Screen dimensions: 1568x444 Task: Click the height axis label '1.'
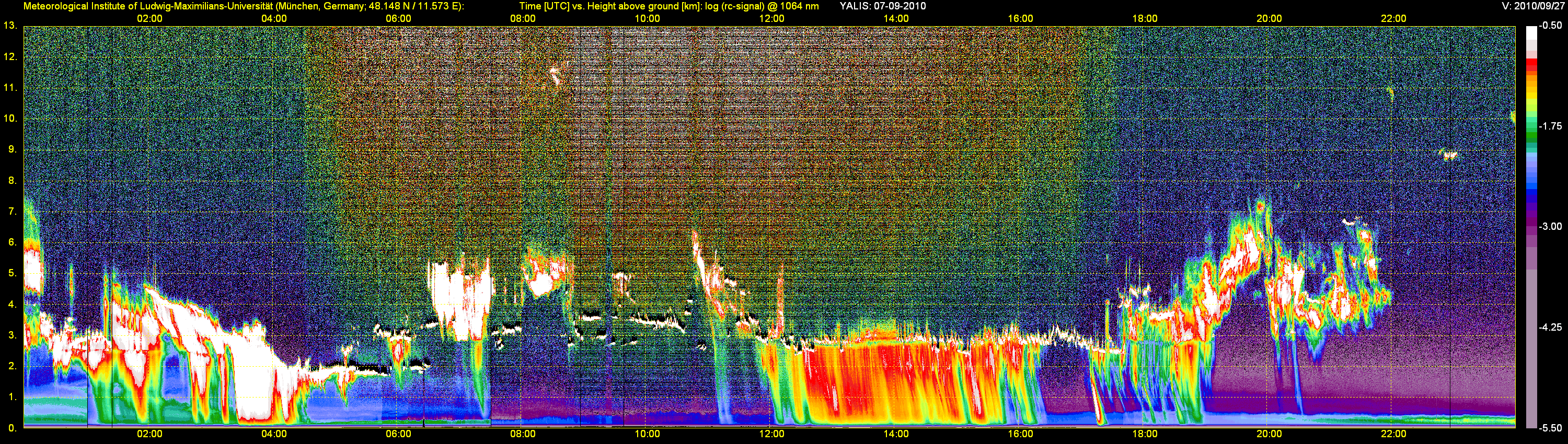coord(12,397)
